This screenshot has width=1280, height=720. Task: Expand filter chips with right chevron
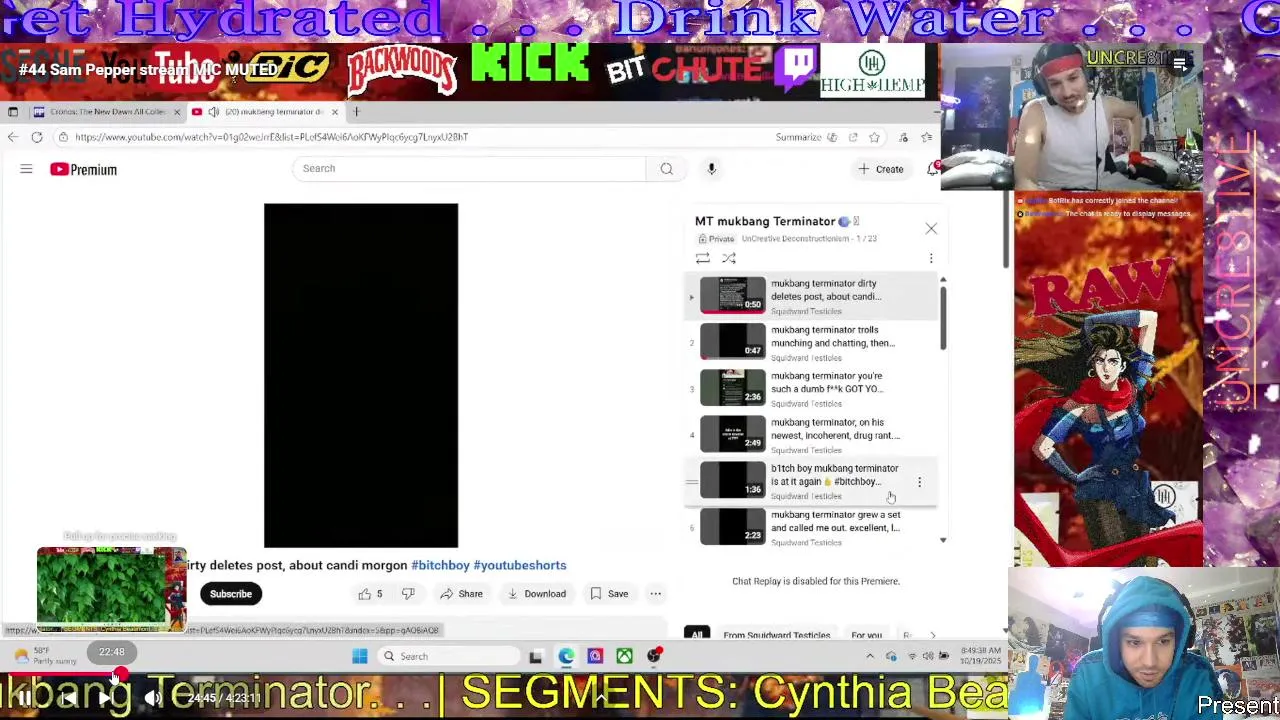[932, 635]
